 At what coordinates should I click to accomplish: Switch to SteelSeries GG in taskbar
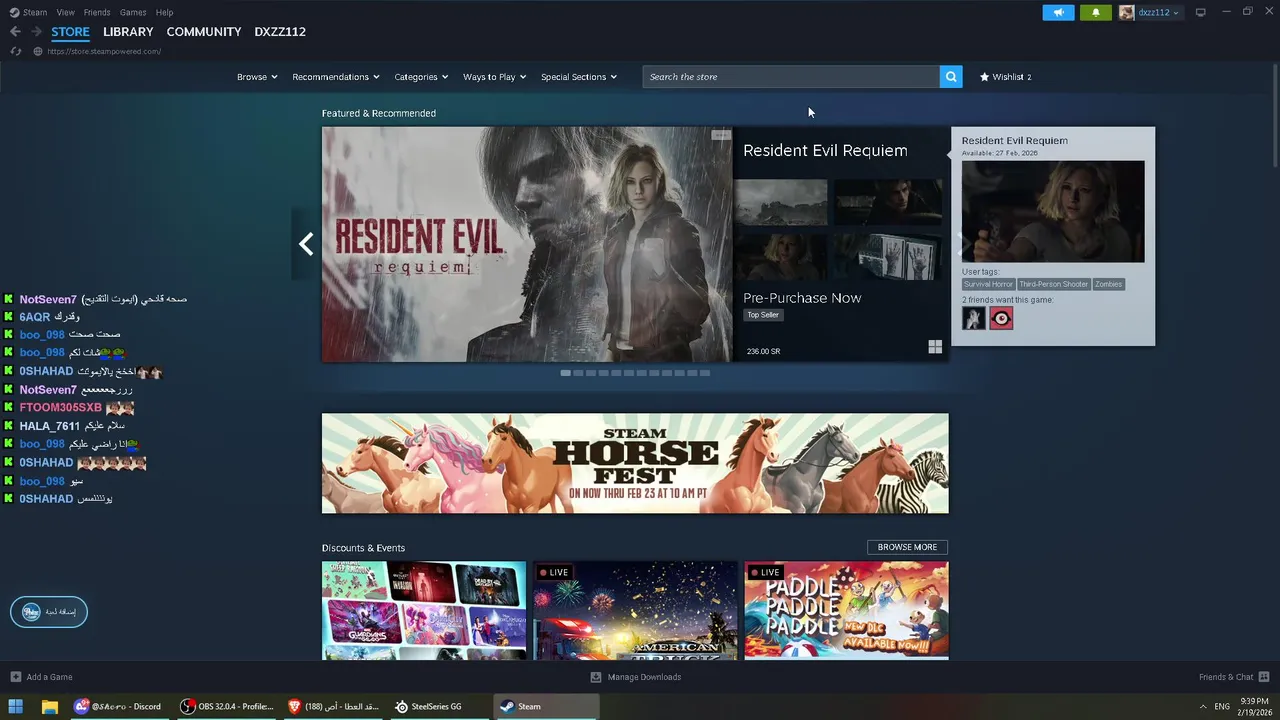pos(428,706)
